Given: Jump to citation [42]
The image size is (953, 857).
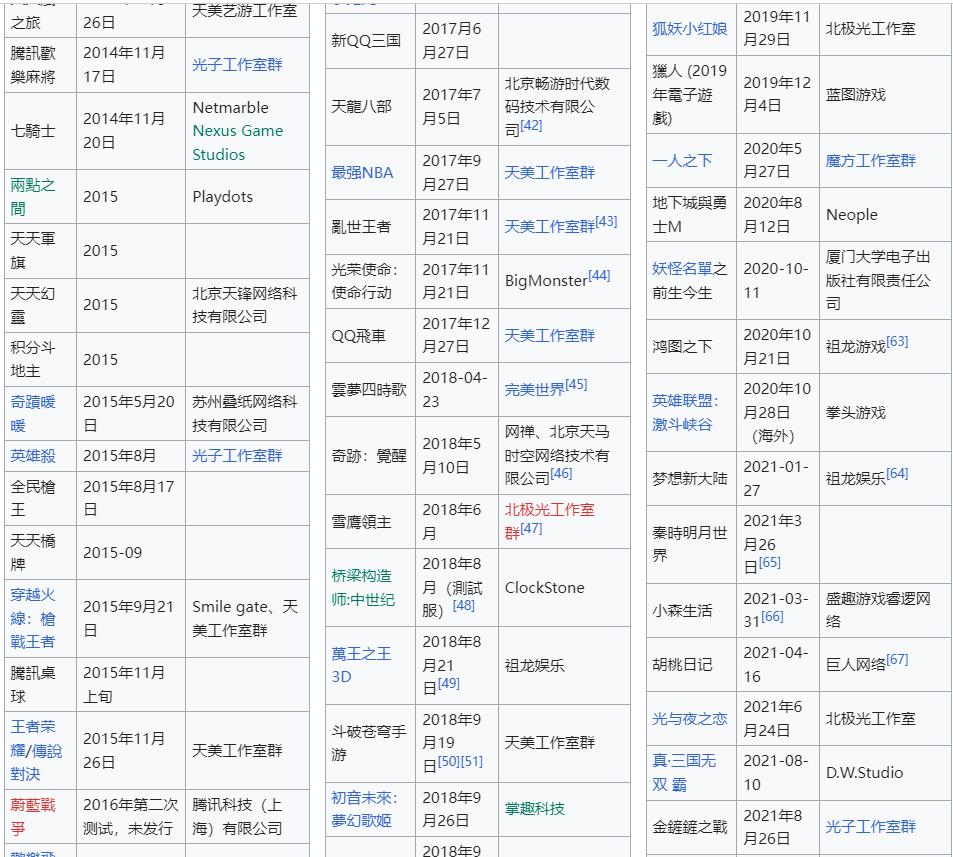Looking at the screenshot, I should coord(531,125).
